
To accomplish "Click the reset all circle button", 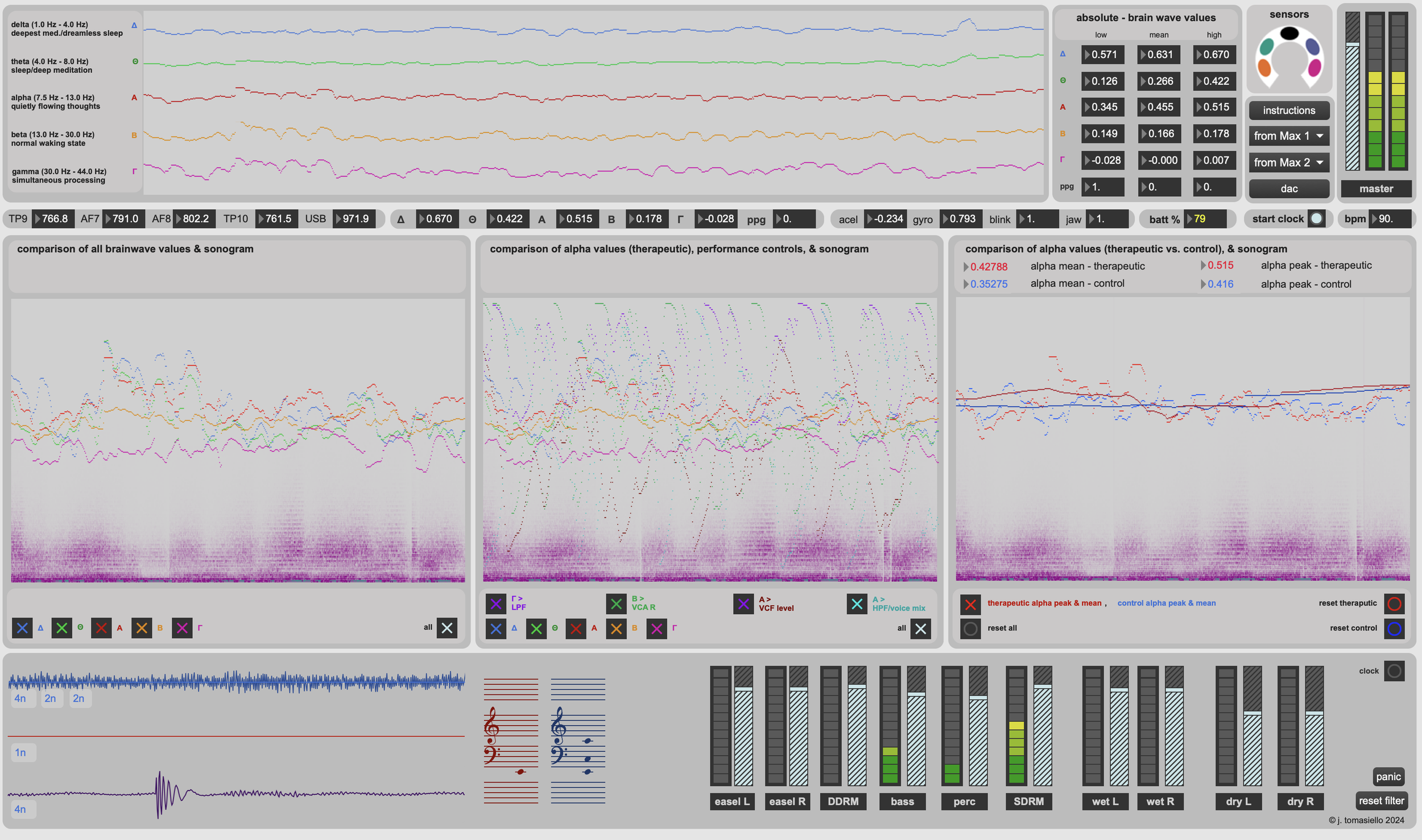I will 970,628.
